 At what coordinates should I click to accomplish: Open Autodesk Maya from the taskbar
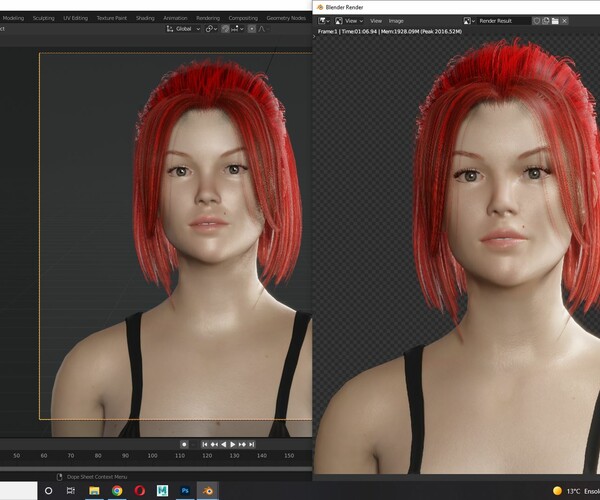(x=162, y=490)
